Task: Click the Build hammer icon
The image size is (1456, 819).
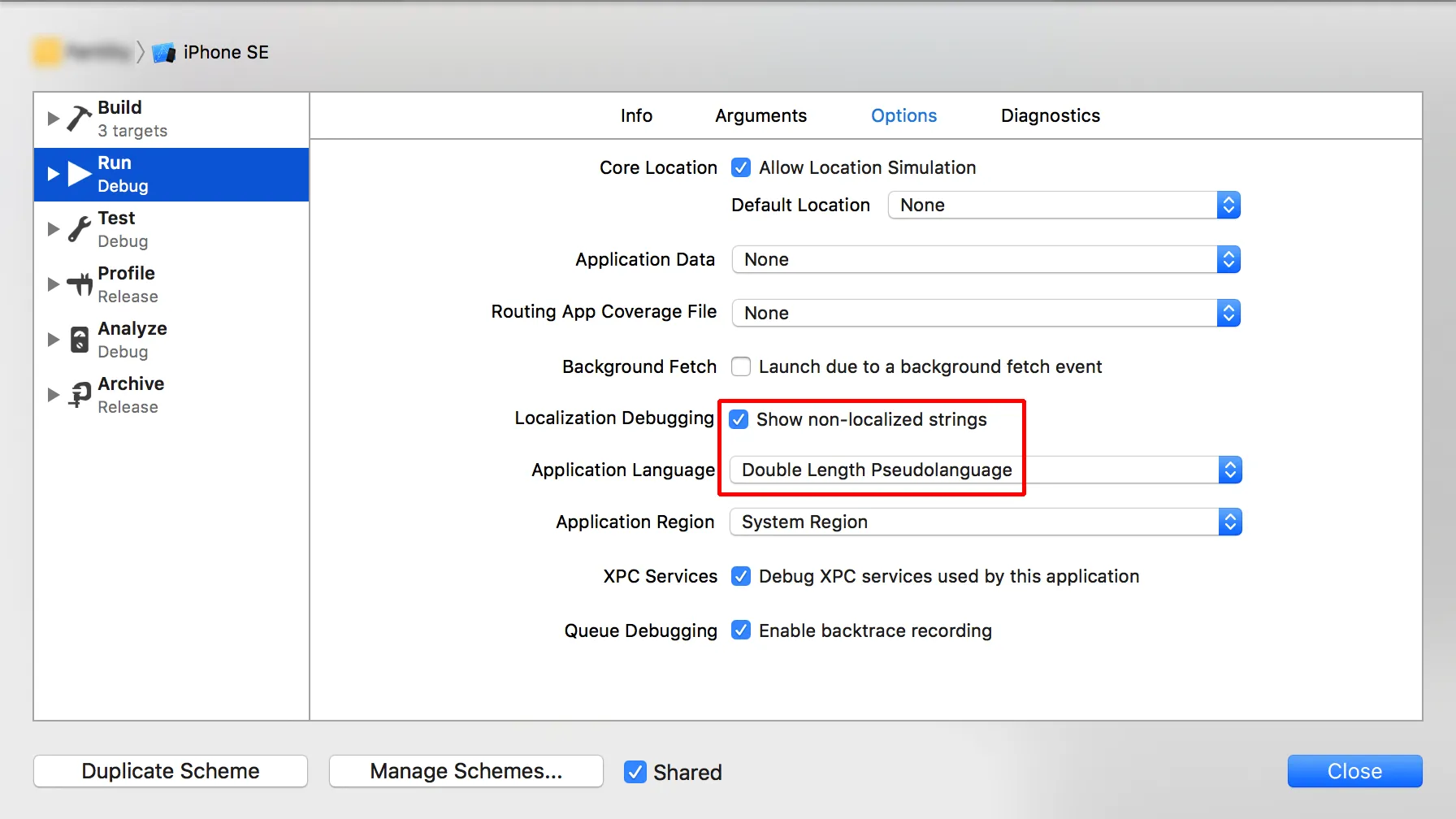Action: point(79,119)
